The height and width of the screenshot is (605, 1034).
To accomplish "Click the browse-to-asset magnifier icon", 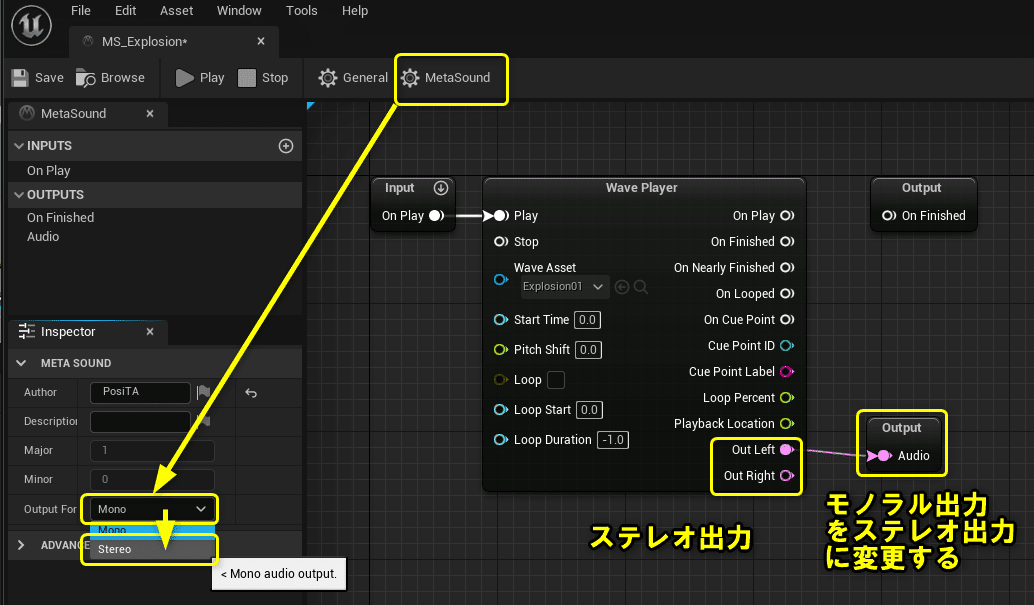I will [x=640, y=286].
